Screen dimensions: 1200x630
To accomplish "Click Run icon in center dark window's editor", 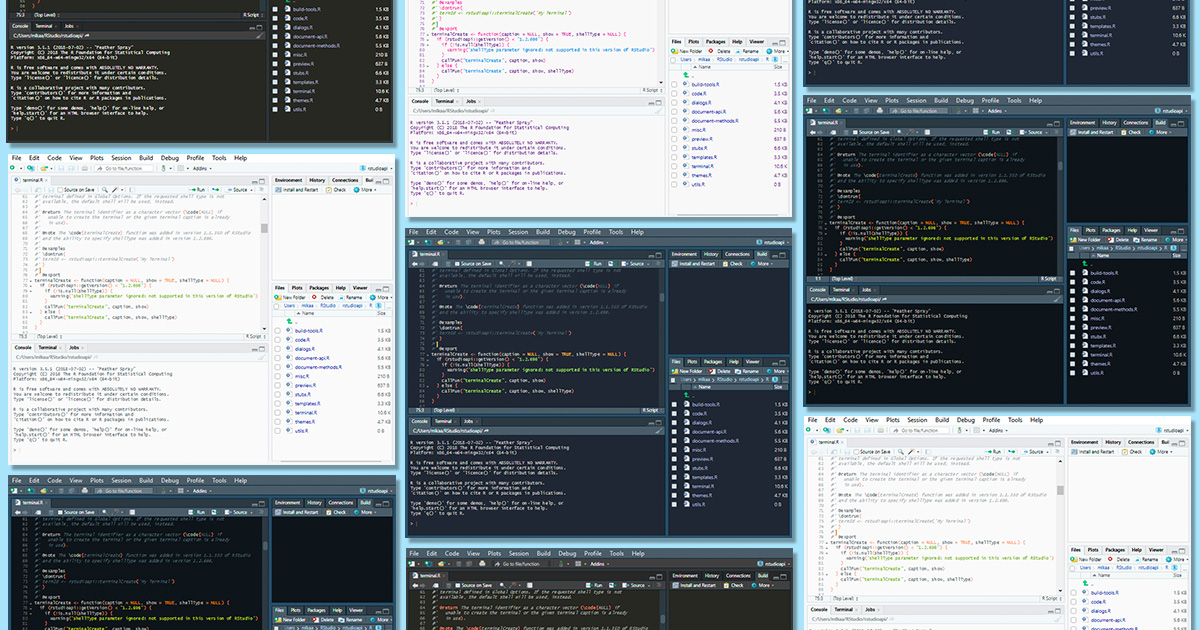I will (590, 263).
